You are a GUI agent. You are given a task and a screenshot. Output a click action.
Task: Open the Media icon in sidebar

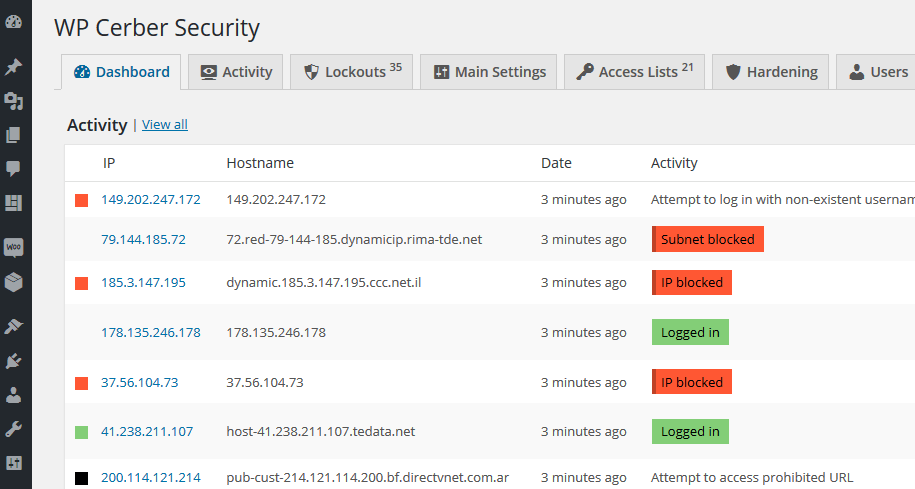(13, 101)
